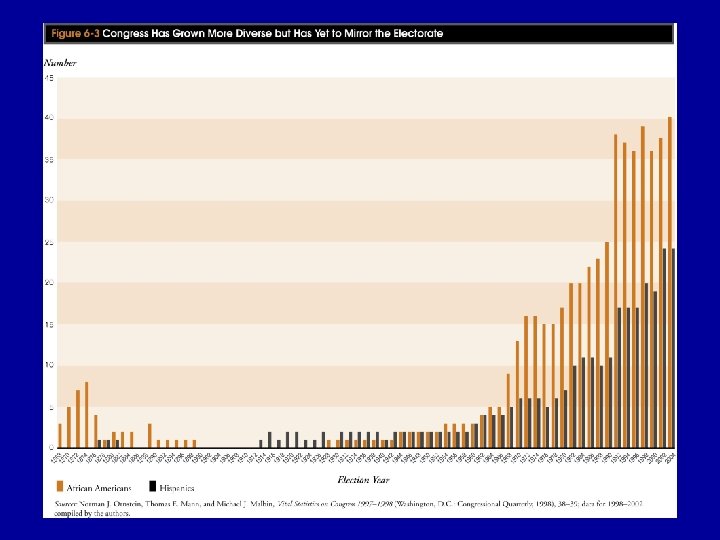Click the 10 tick label on the y-axis
The image size is (720, 540).
pyautogui.click(x=49, y=365)
